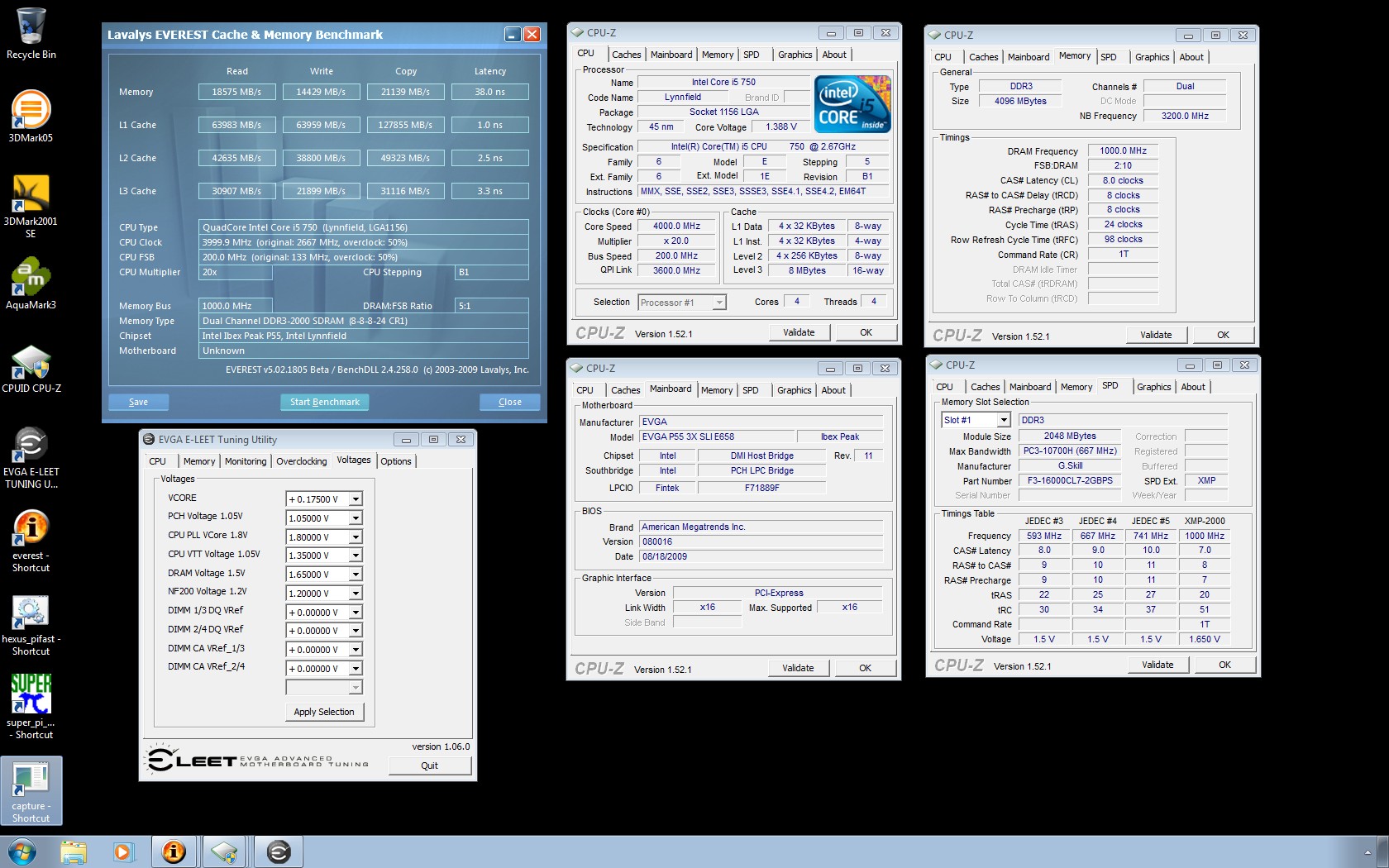This screenshot has width=1389, height=868.
Task: Launch the 3DMark05 desktop shortcut
Action: (31, 116)
